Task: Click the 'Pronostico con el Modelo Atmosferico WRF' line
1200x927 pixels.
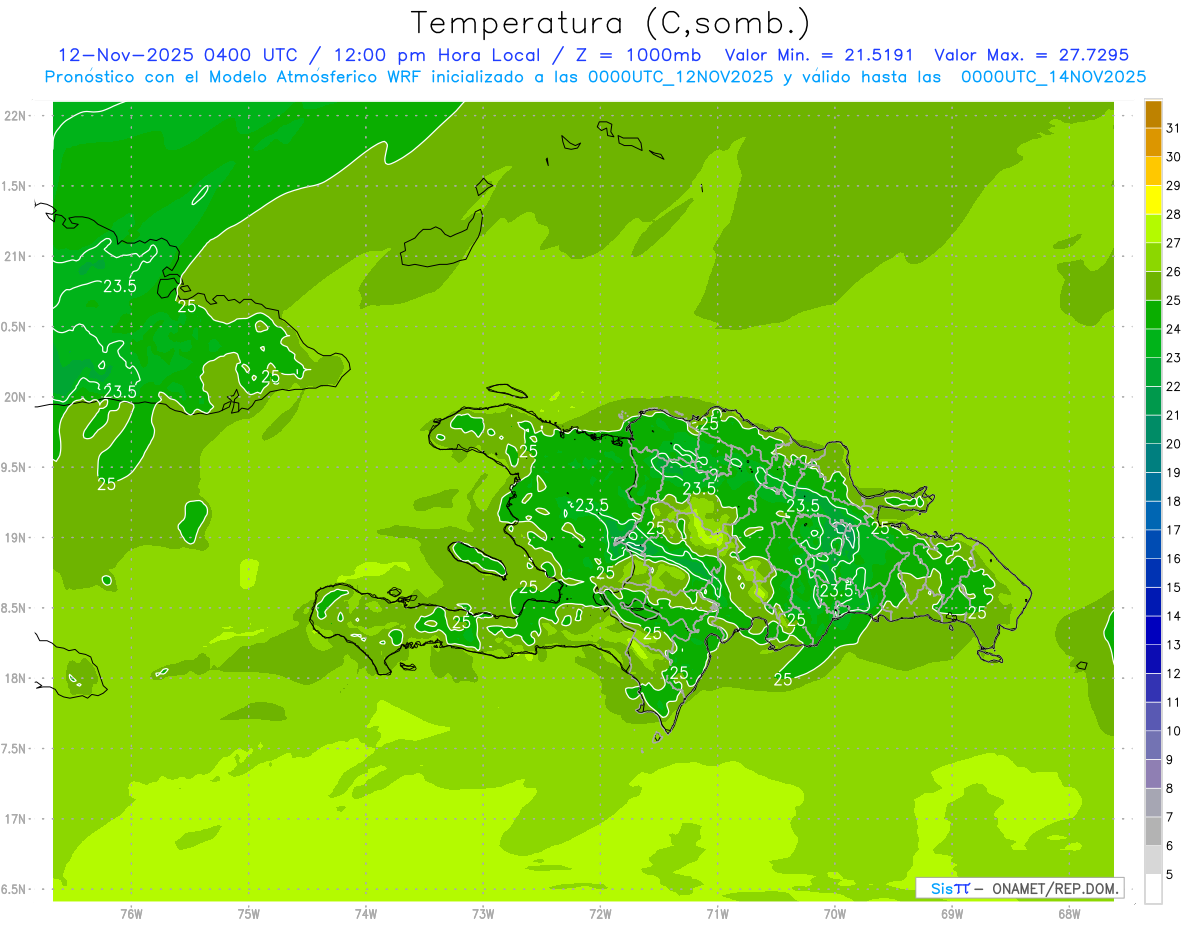Action: tap(234, 76)
